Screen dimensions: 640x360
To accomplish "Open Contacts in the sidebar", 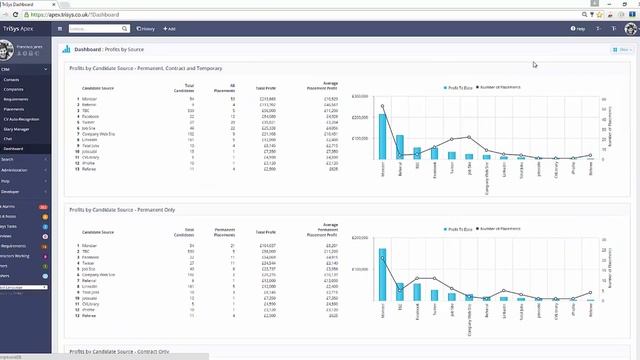I will coord(11,80).
